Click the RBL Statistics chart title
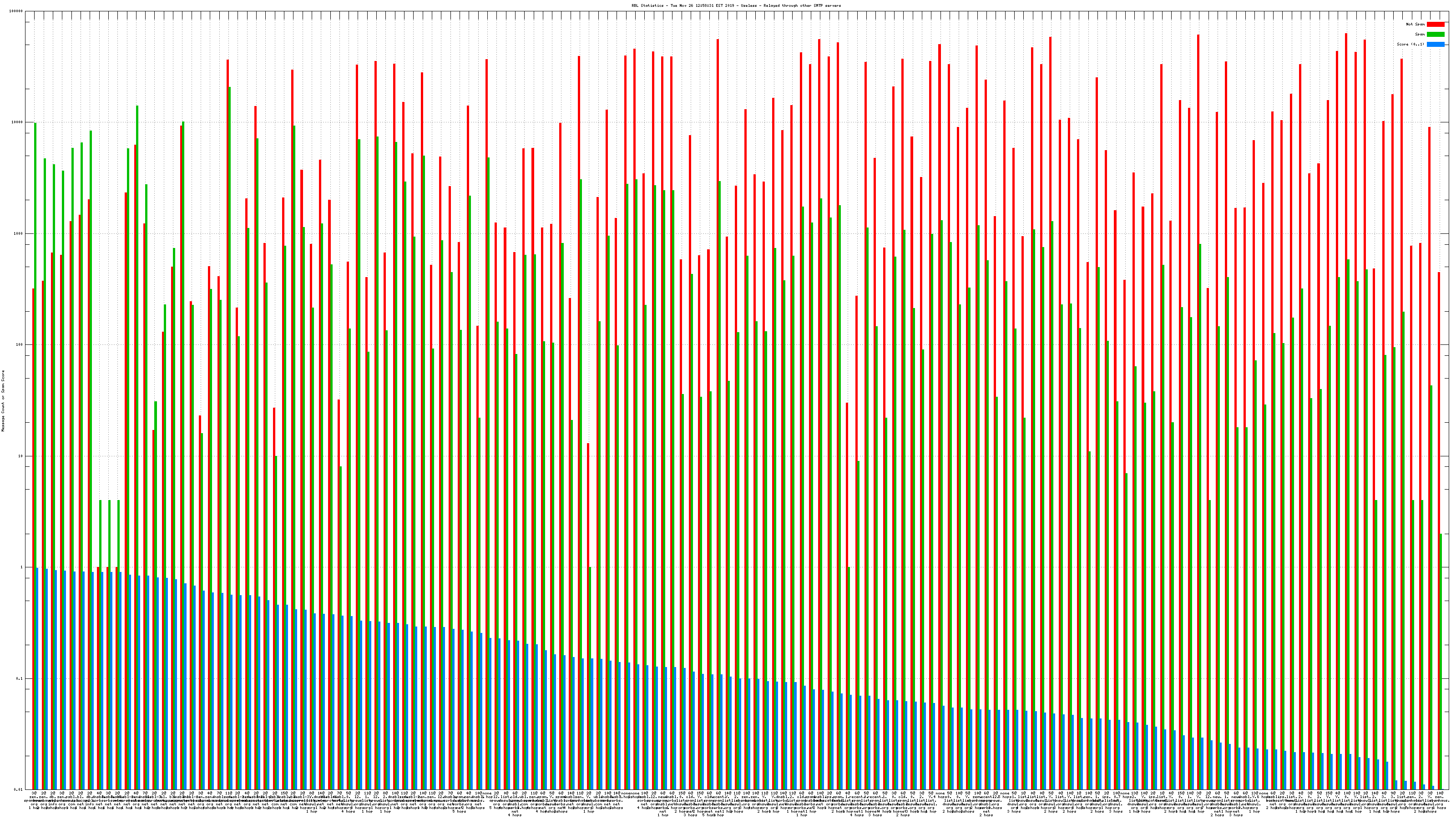1456x819 pixels. 736,5
